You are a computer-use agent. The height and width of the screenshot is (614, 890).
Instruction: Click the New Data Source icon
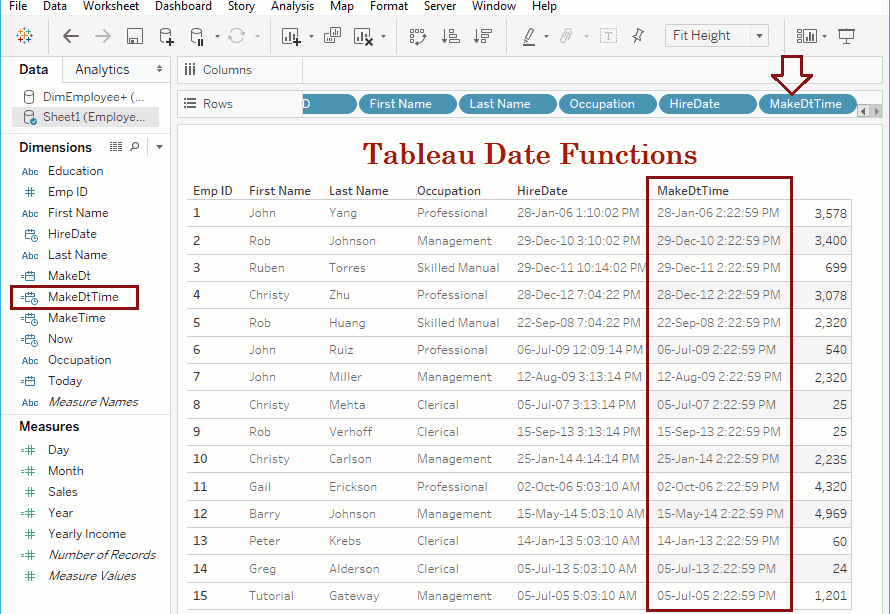point(166,36)
